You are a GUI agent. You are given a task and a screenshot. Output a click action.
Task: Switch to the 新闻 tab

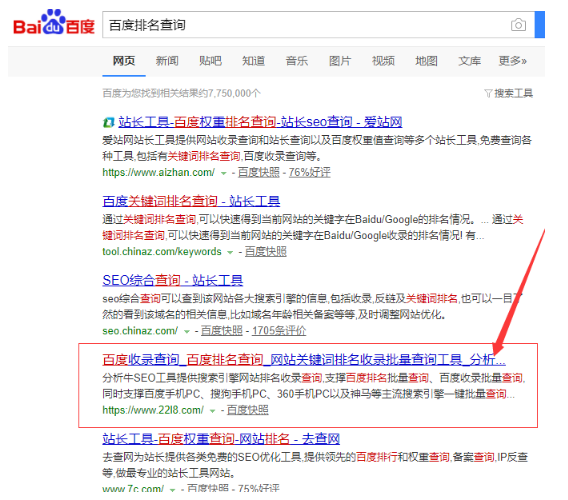pyautogui.click(x=167, y=61)
